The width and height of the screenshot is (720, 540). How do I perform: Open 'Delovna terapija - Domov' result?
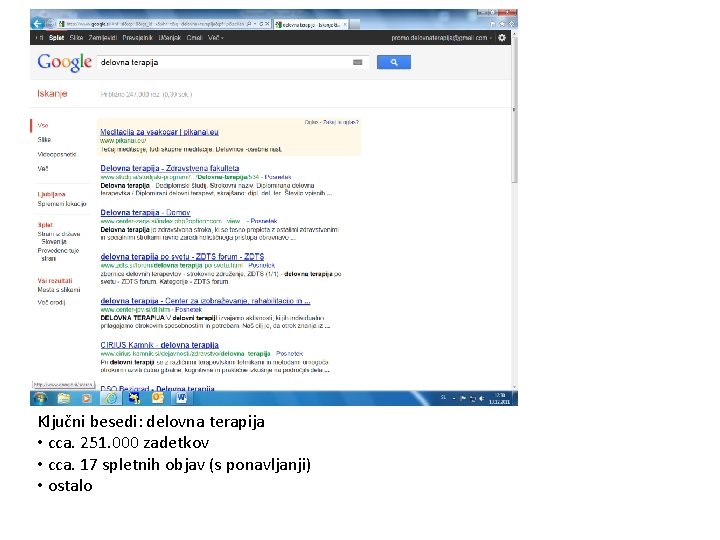(x=145, y=212)
